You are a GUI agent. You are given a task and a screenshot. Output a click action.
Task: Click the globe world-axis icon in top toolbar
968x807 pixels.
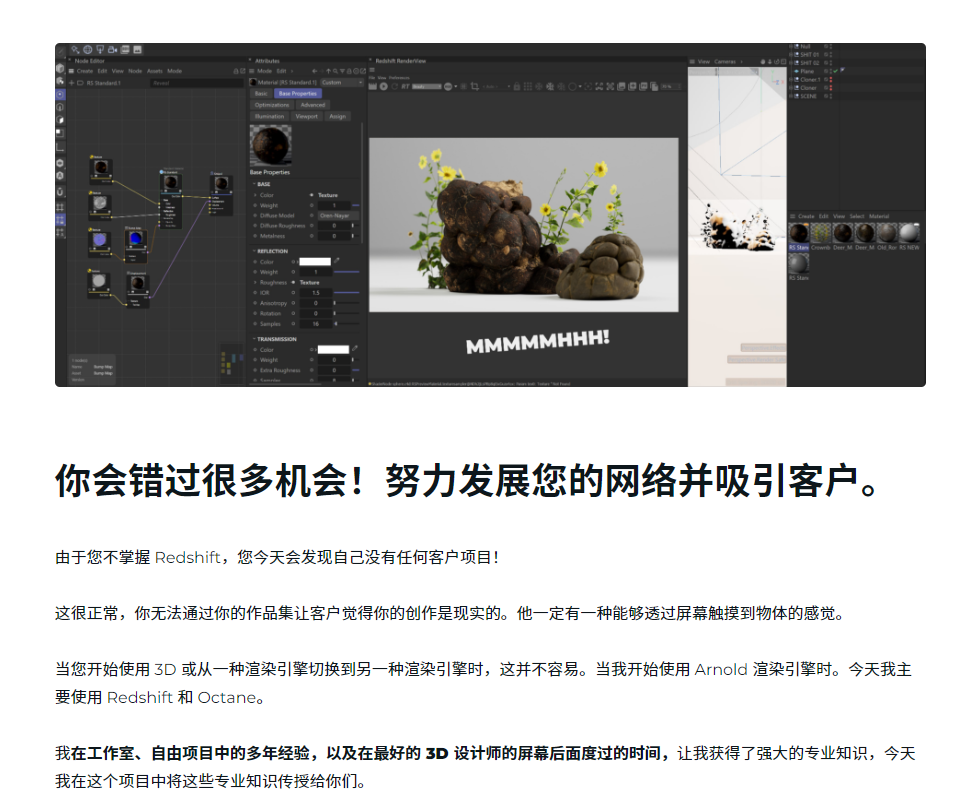(88, 49)
